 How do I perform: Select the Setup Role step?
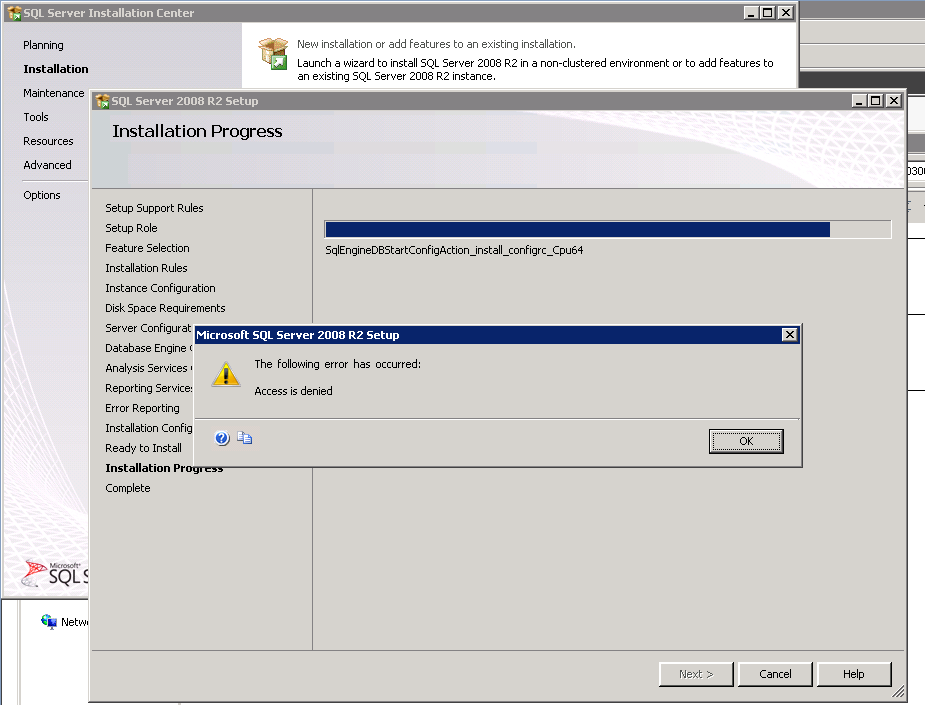point(132,228)
